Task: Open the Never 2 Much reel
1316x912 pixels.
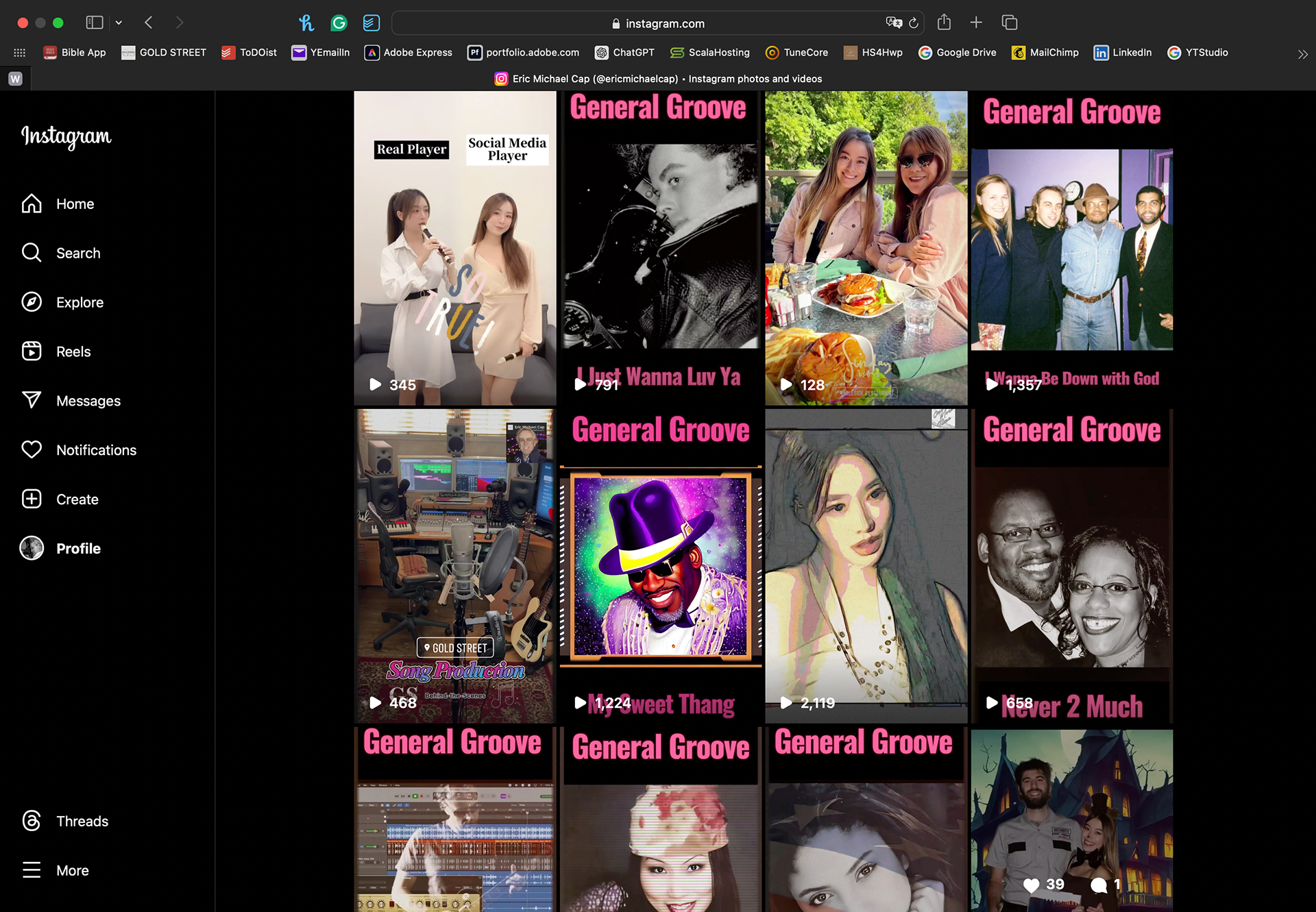Action: coord(1072,566)
